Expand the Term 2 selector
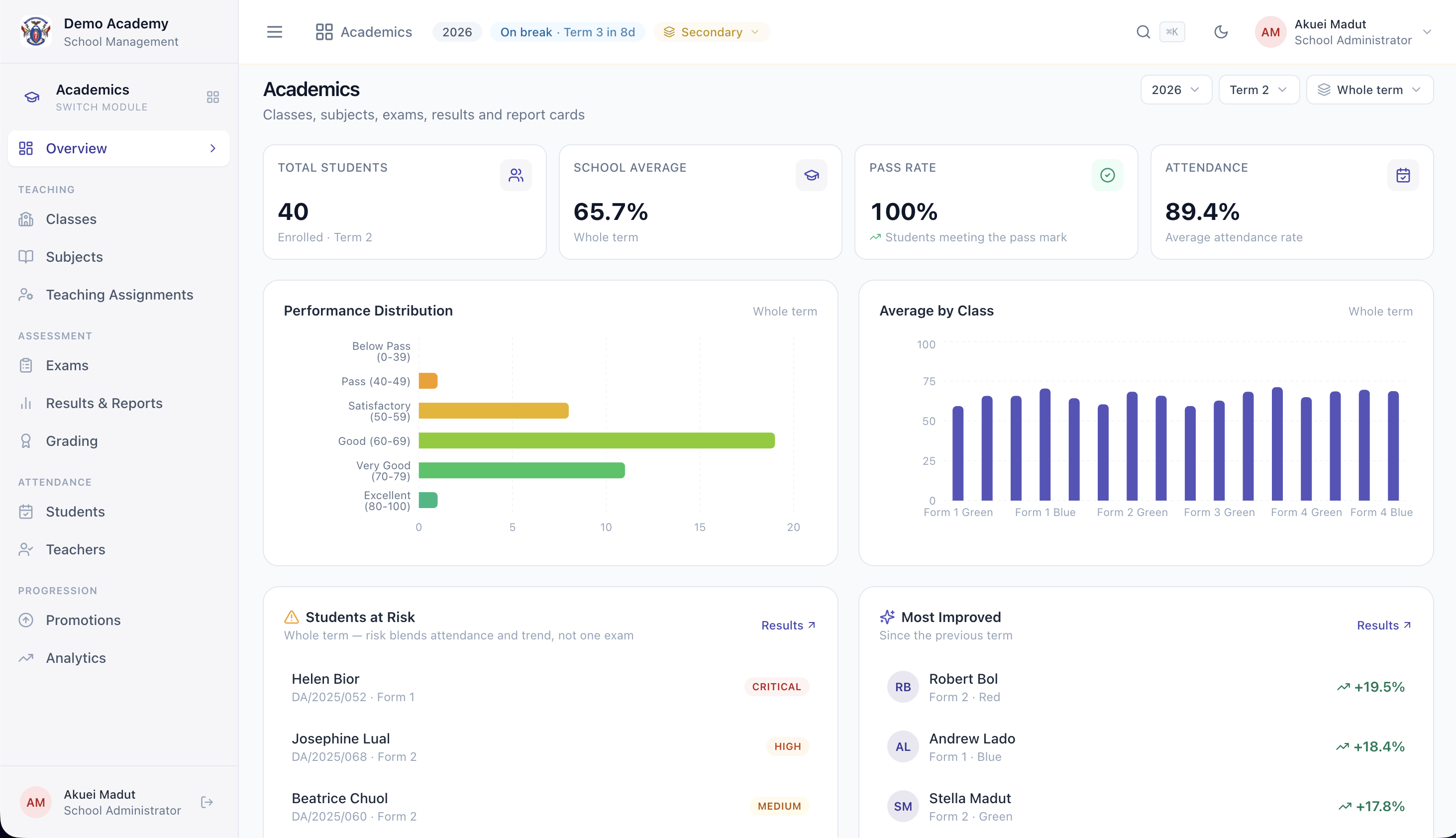This screenshot has height=838, width=1456. point(1258,90)
